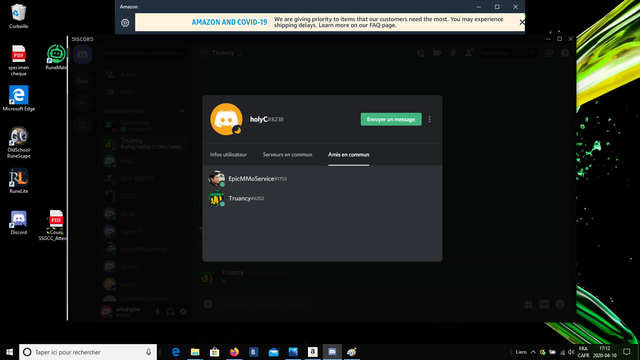Open the emoji picker icon
640x360 pixels.
pyautogui.click(x=560, y=304)
